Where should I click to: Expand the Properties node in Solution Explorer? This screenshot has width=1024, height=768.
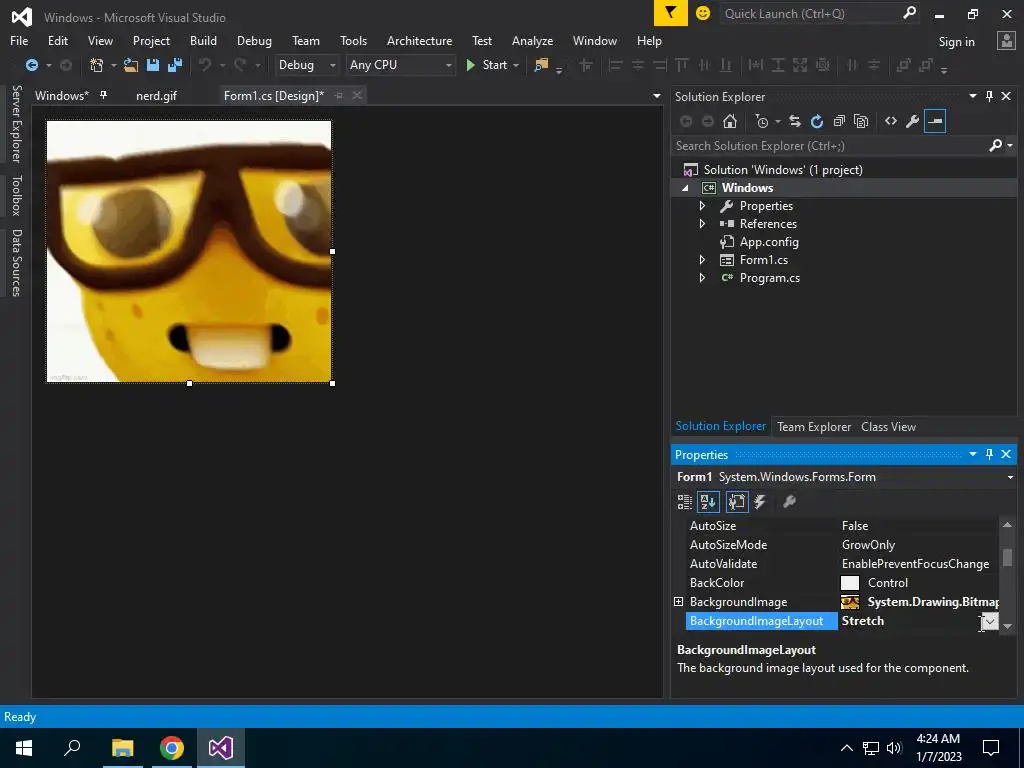(x=702, y=206)
